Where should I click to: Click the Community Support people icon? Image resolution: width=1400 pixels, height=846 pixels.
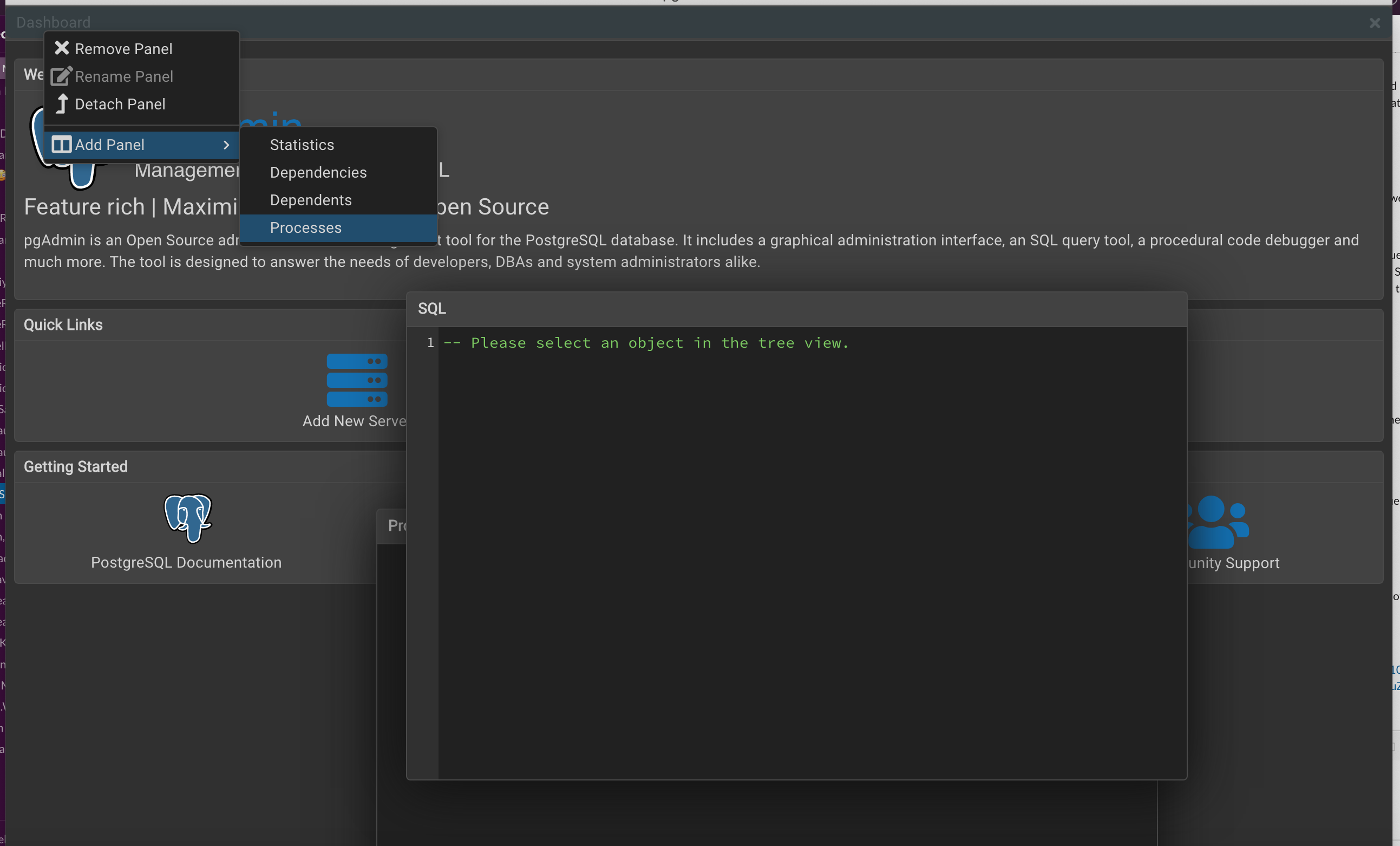[1217, 522]
